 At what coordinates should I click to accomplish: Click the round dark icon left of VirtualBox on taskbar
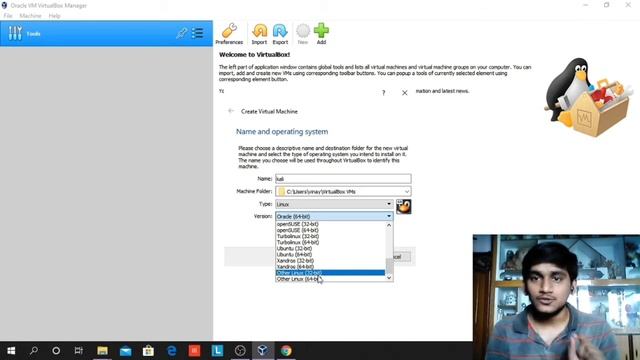click(240, 351)
